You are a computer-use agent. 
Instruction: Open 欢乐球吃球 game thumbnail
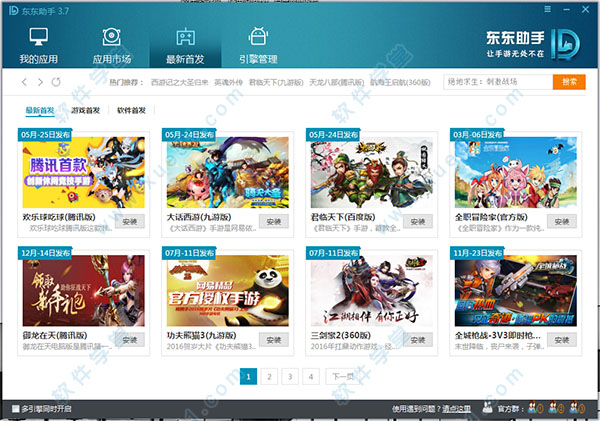83,173
